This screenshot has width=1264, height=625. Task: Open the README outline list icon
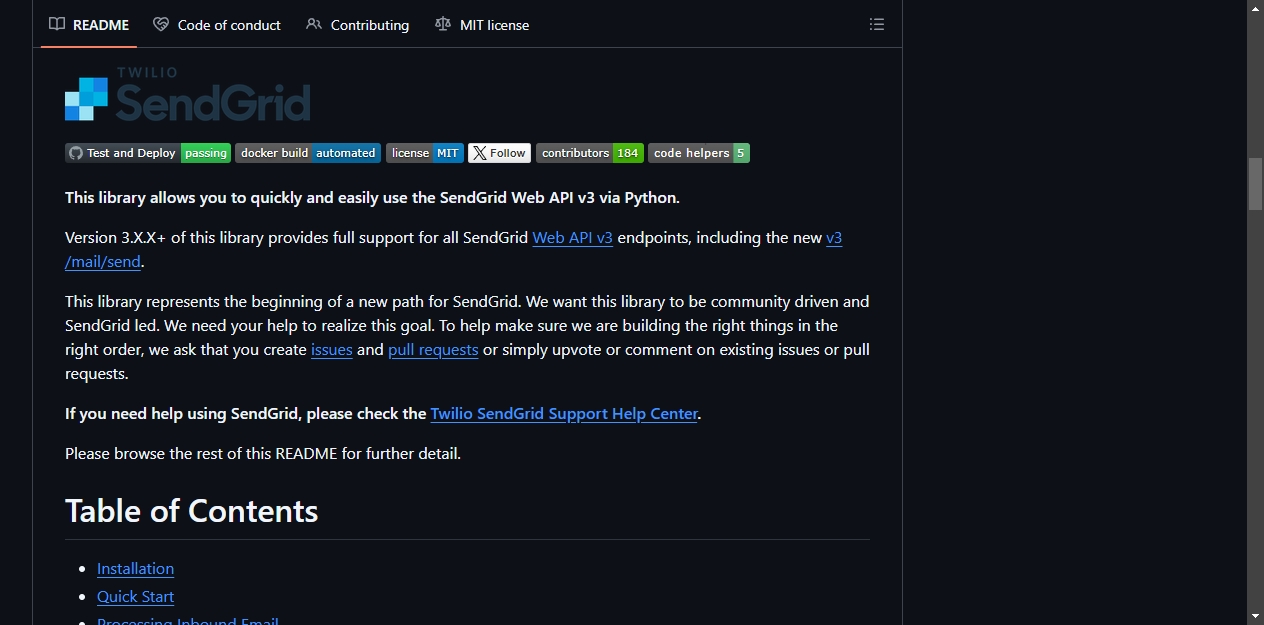(x=877, y=25)
